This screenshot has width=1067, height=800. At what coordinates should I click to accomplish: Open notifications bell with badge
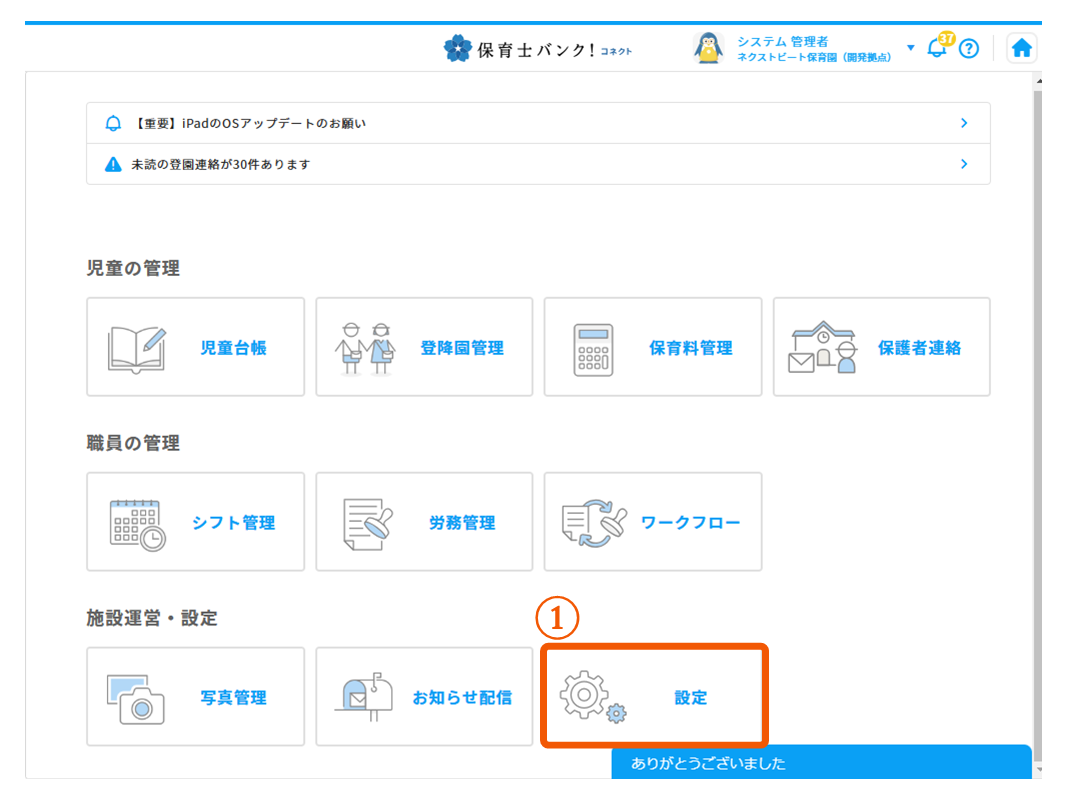(938, 47)
